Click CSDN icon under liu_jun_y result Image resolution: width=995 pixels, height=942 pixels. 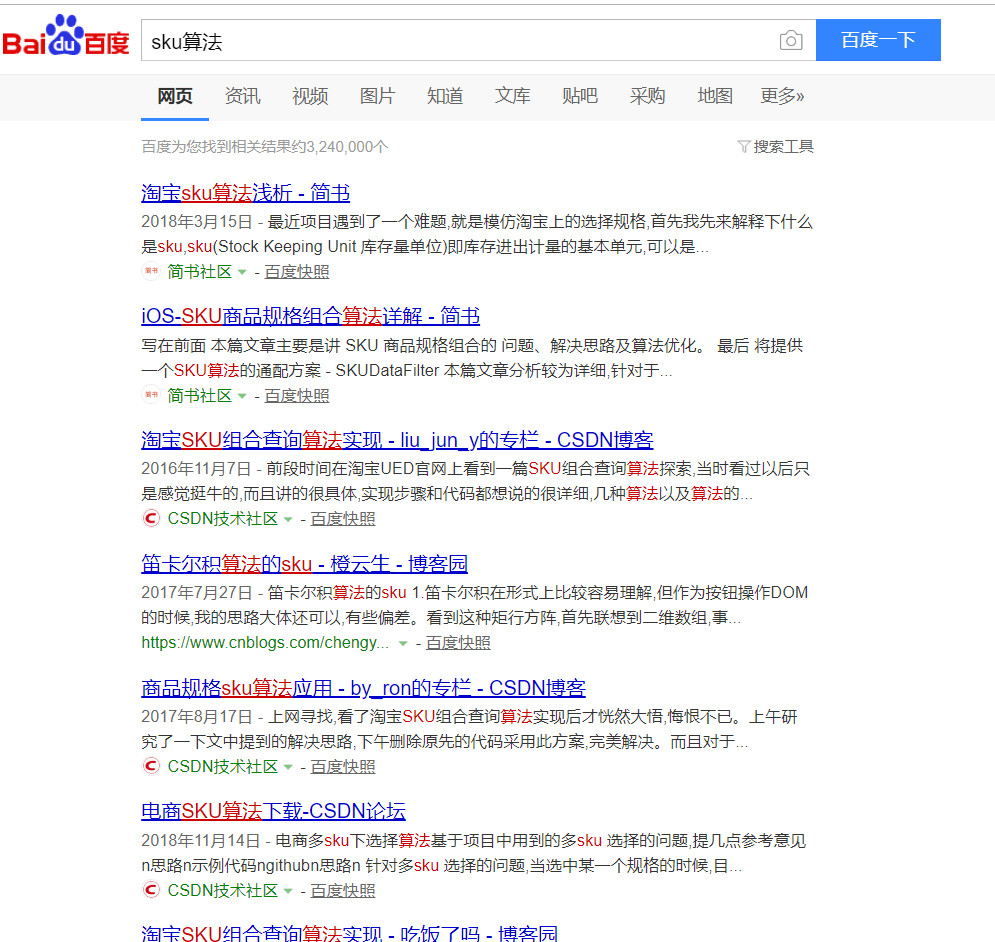tap(150, 519)
